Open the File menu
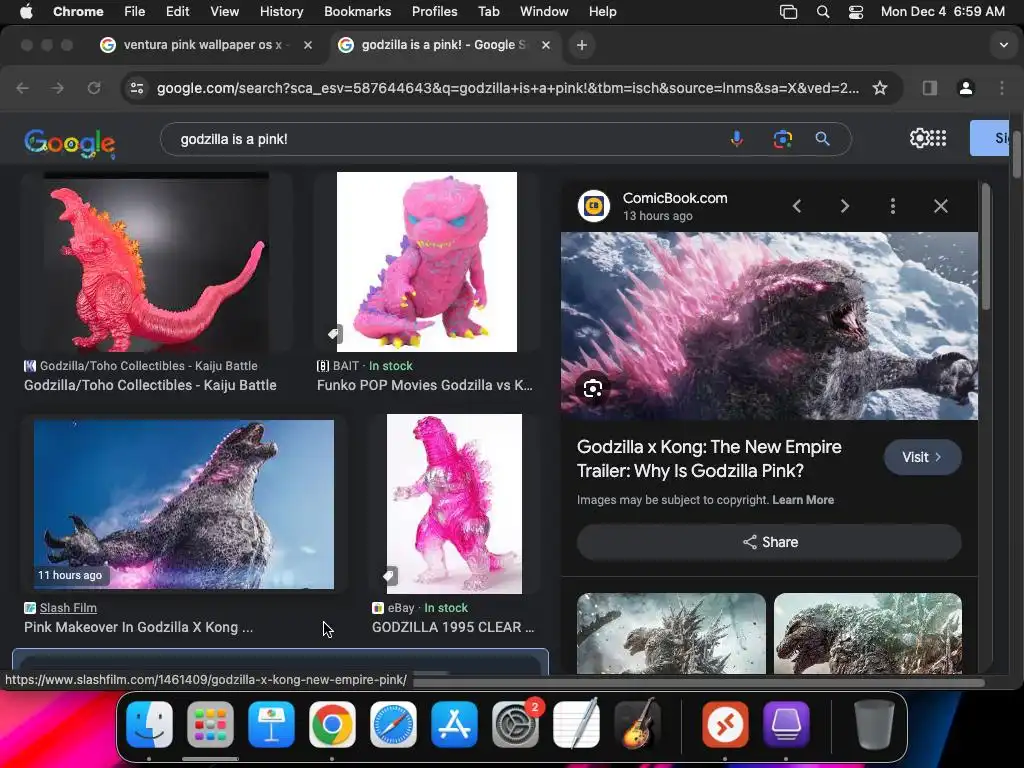 pyautogui.click(x=135, y=12)
